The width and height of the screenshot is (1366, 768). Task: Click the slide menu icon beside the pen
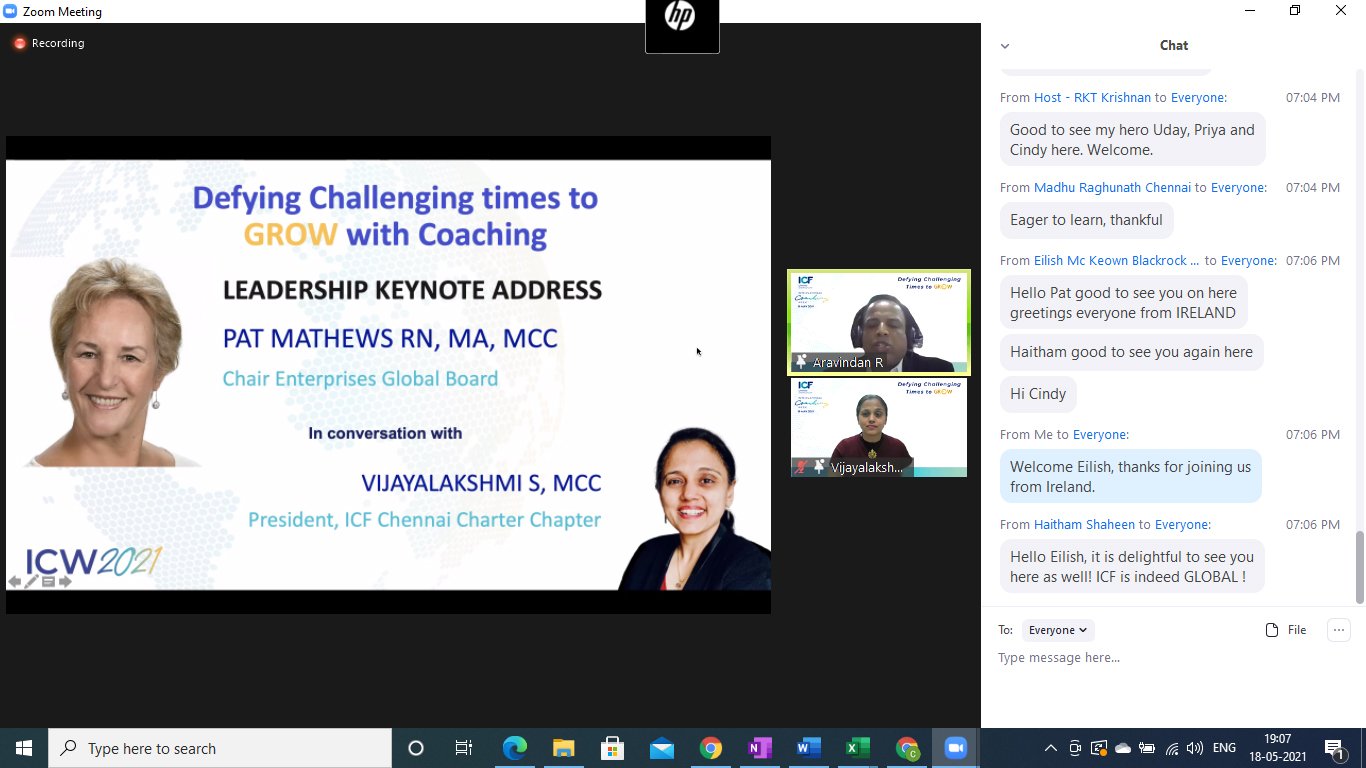[48, 582]
